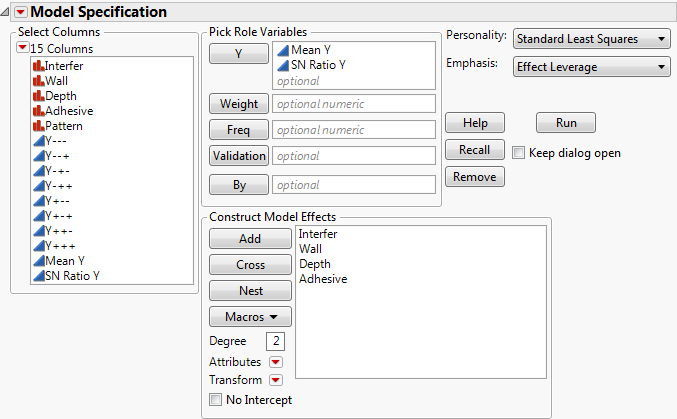Screen dimensions: 677x419
Task: Click the Pattern column nominal icon
Action: pos(38,126)
